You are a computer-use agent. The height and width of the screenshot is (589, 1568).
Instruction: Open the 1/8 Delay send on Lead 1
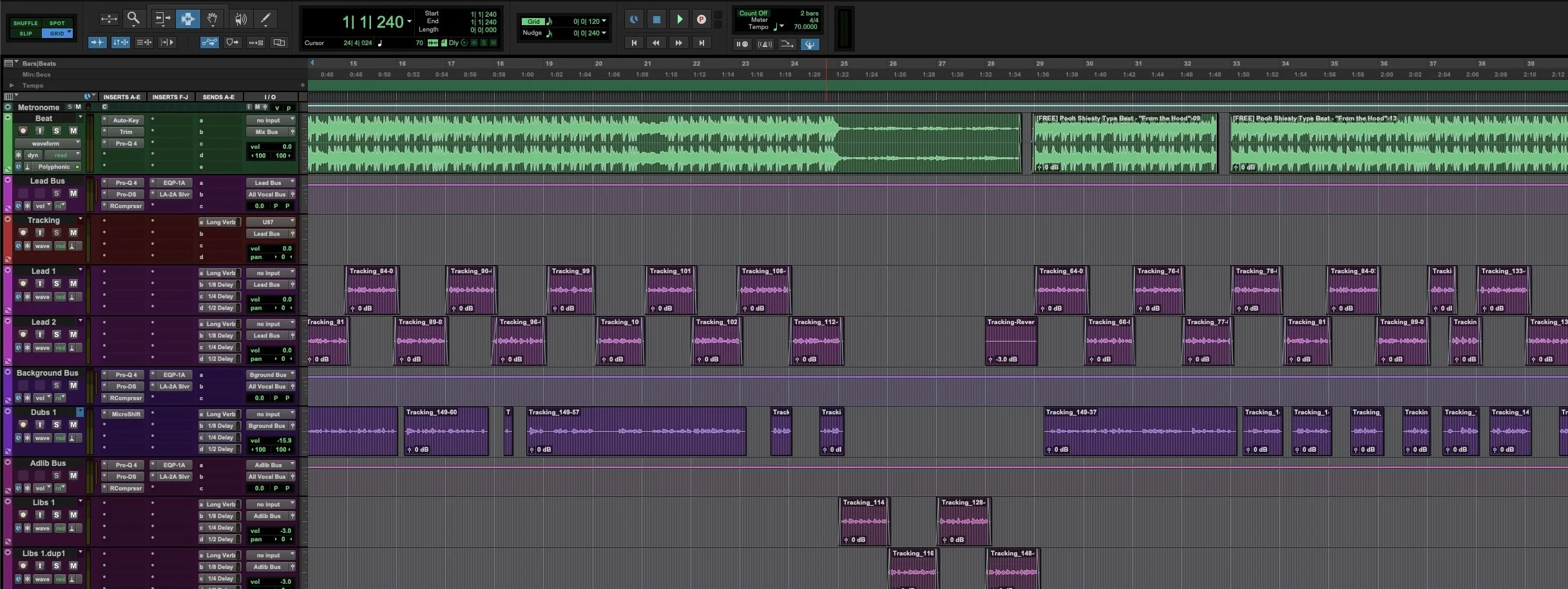[x=221, y=285]
